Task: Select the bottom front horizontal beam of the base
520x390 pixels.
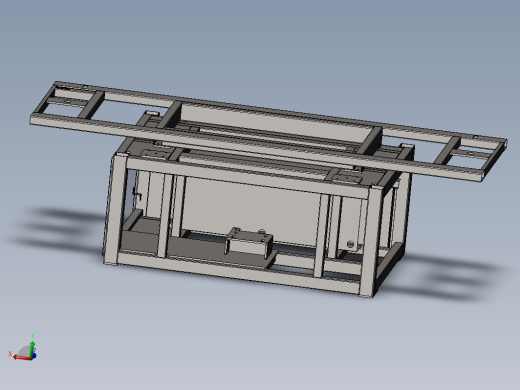Action: pyautogui.click(x=238, y=273)
